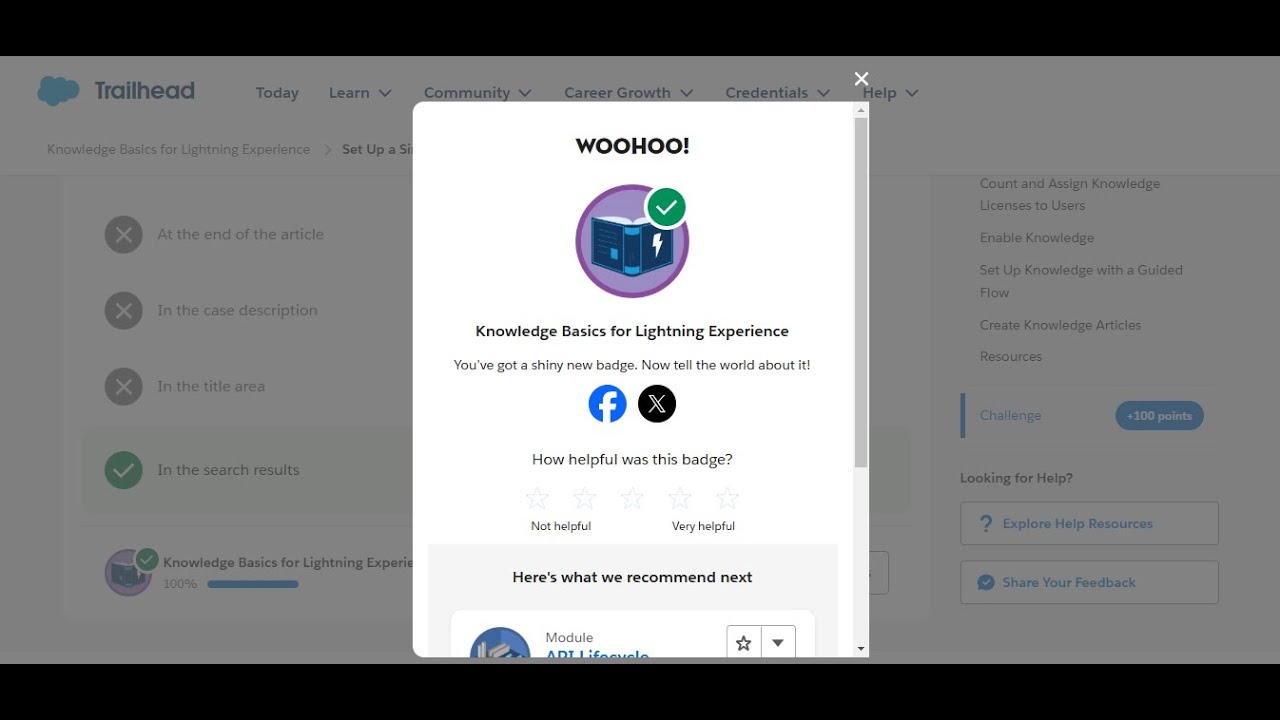Open Set Up Knowledge with a Guided Flow

pos(1081,281)
